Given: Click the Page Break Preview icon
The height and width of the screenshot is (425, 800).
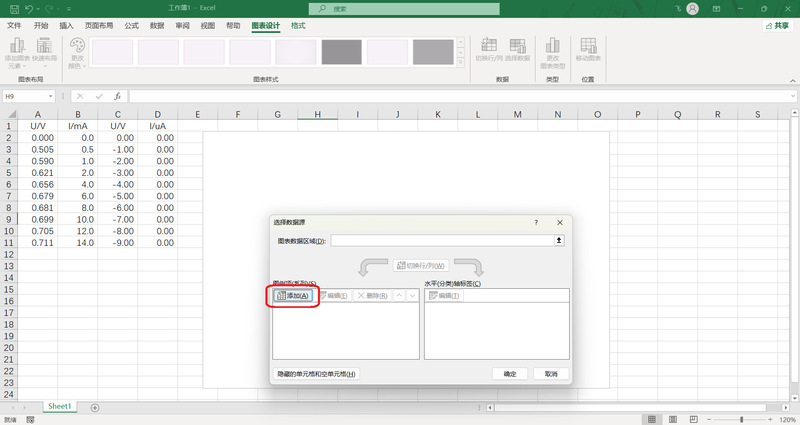Looking at the screenshot, I should (x=693, y=419).
